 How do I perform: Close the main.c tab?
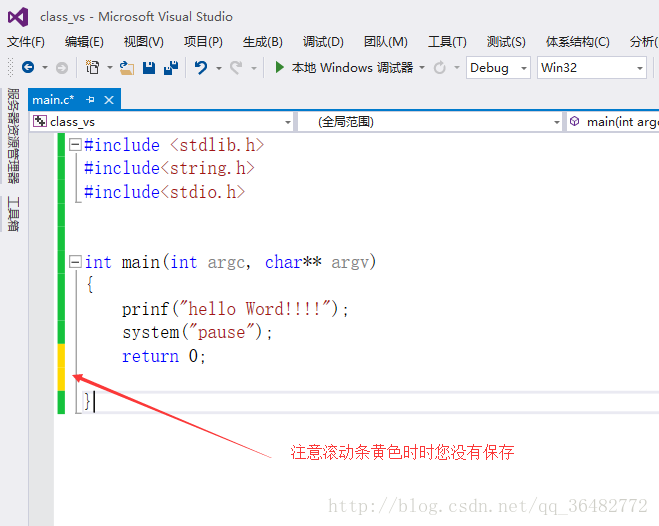click(109, 100)
